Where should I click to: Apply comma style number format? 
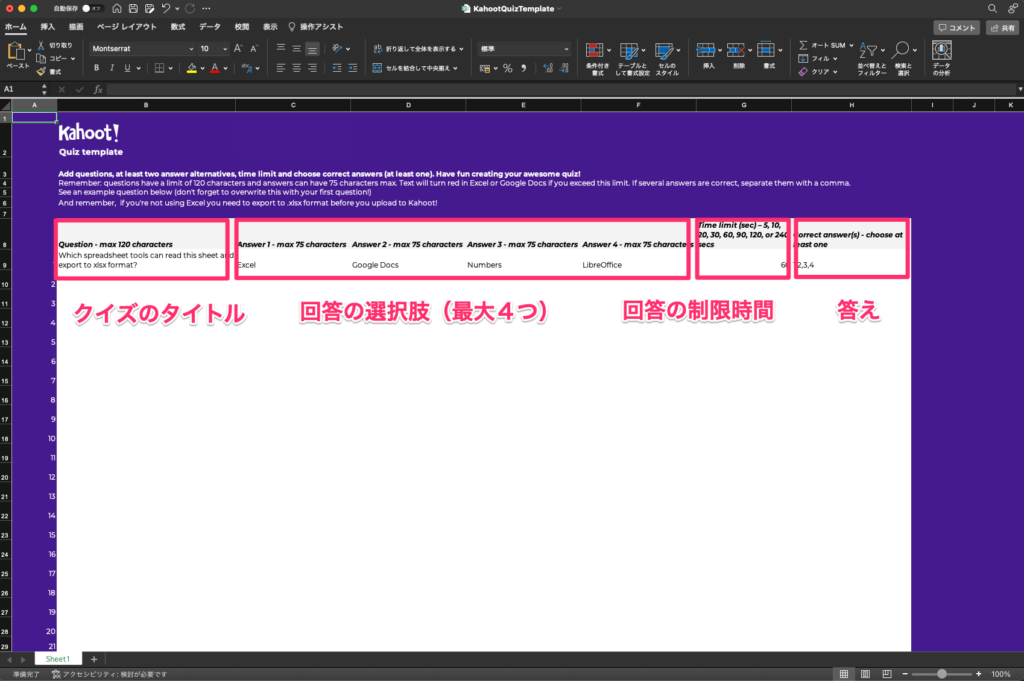524,68
